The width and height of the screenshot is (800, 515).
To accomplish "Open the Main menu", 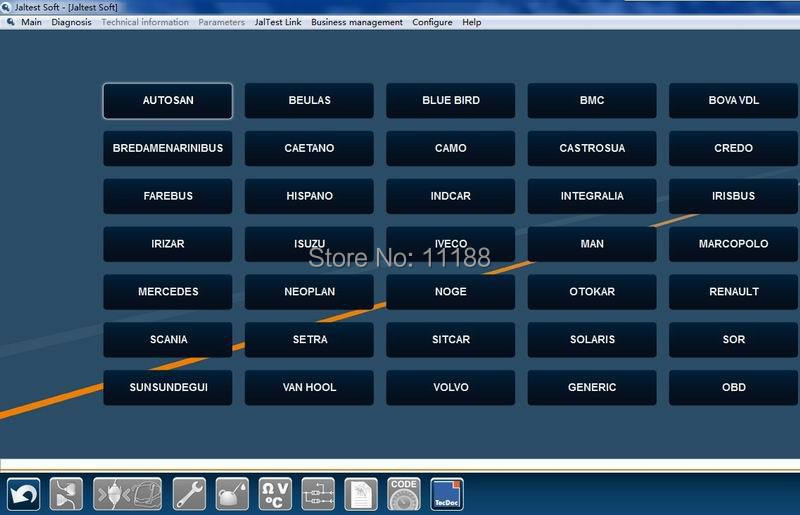I will point(31,22).
